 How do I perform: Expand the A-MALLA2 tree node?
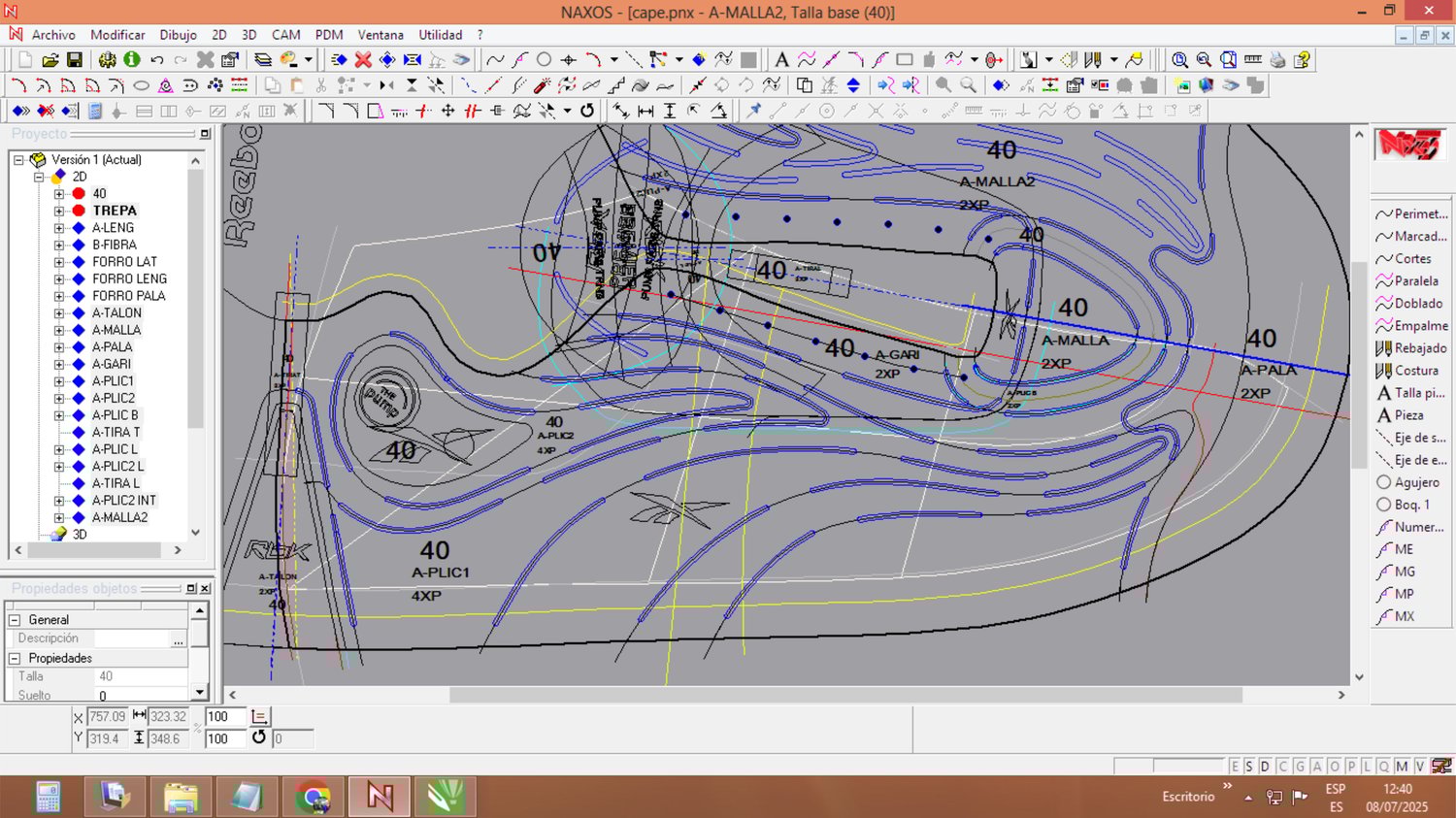[x=59, y=518]
